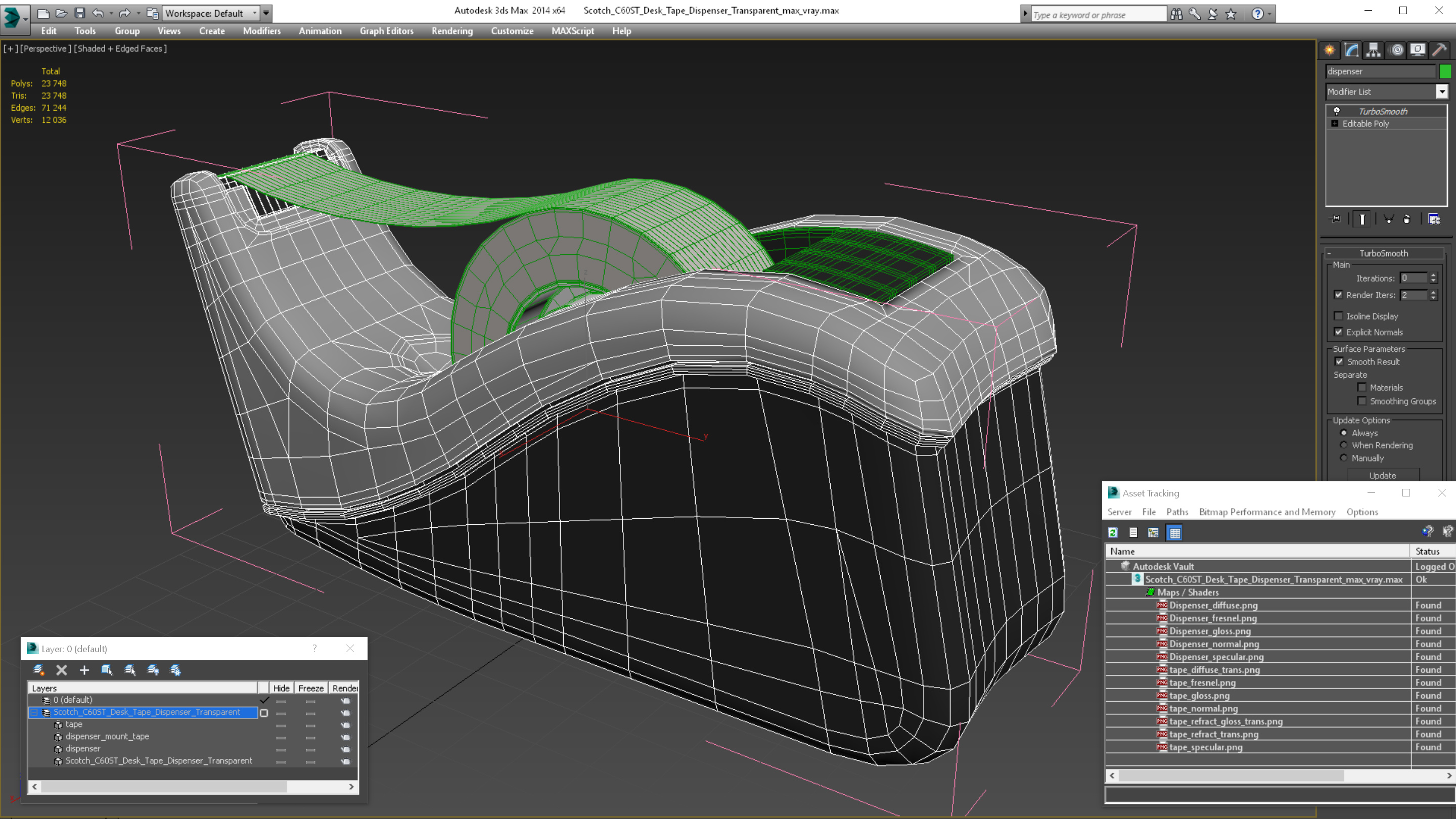The image size is (1456, 819).
Task: Open the Display command panel tab
Action: tap(1418, 51)
